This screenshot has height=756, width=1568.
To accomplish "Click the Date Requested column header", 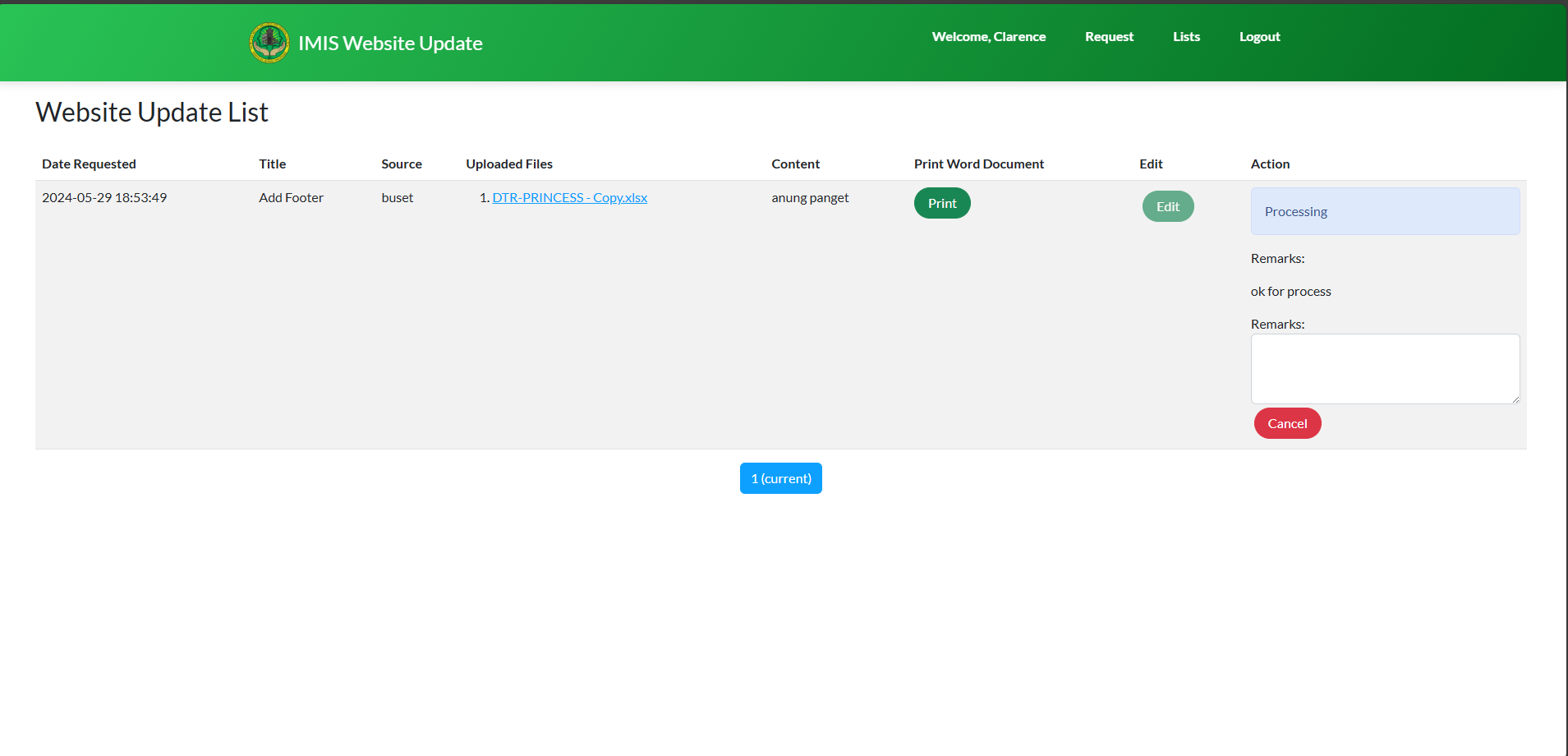I will tap(89, 164).
